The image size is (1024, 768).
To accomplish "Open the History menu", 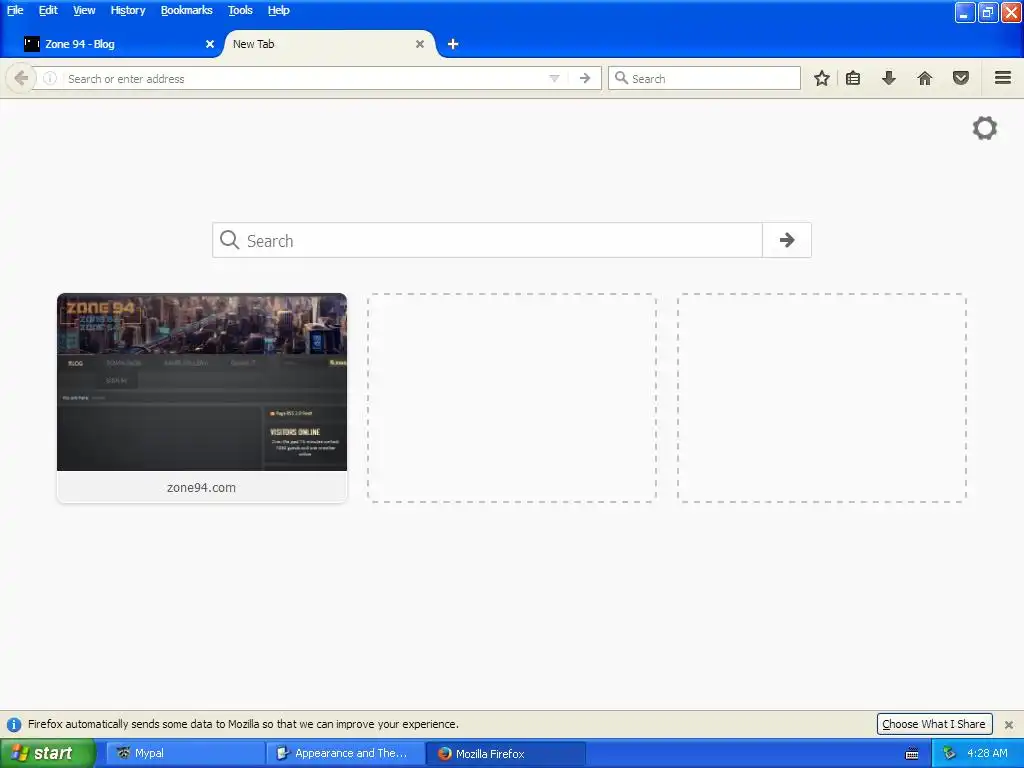I will [127, 10].
